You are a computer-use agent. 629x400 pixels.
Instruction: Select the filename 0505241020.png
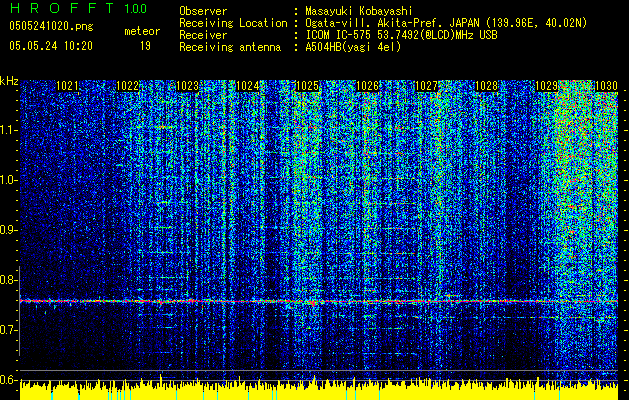pos(51,26)
